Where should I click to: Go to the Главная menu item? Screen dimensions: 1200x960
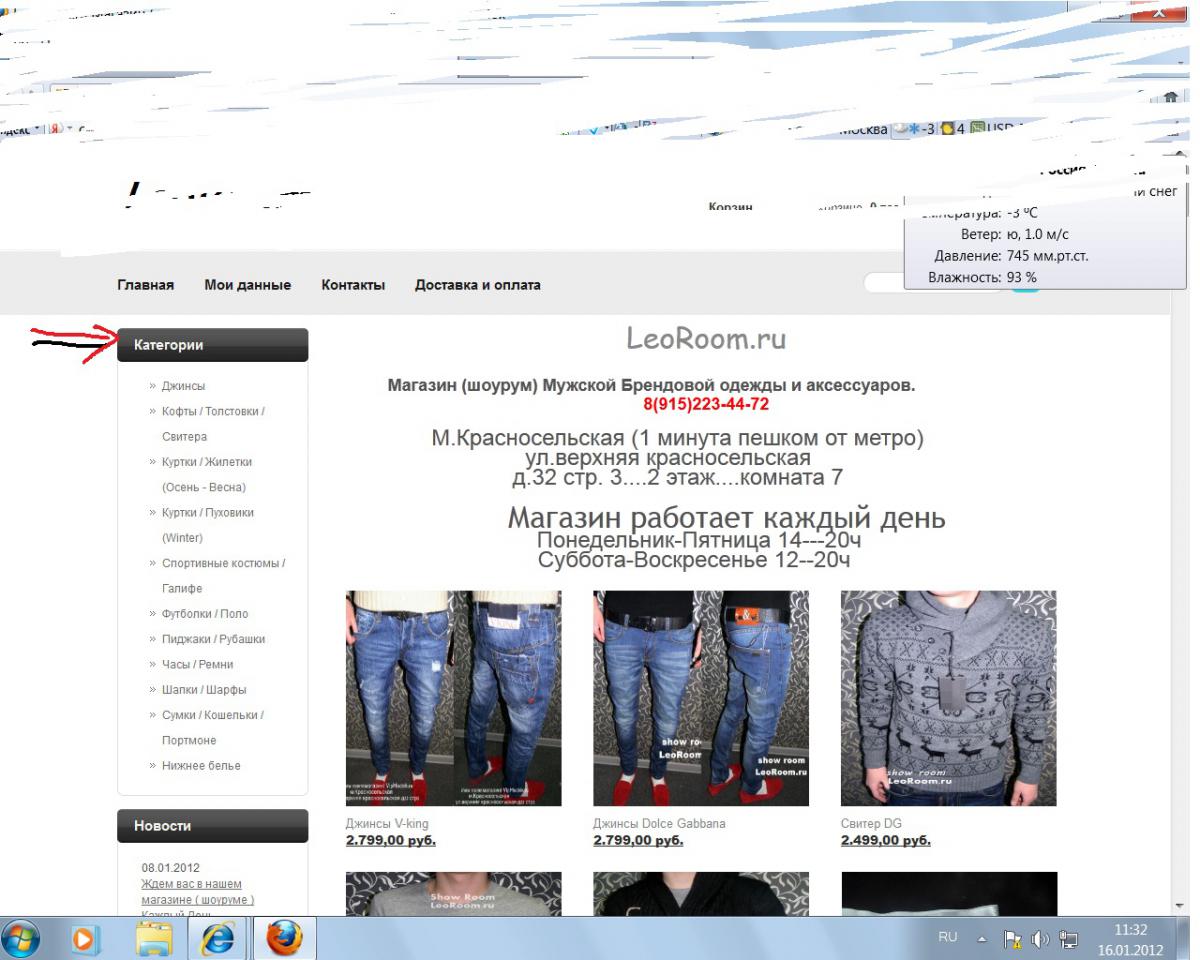pyautogui.click(x=146, y=285)
